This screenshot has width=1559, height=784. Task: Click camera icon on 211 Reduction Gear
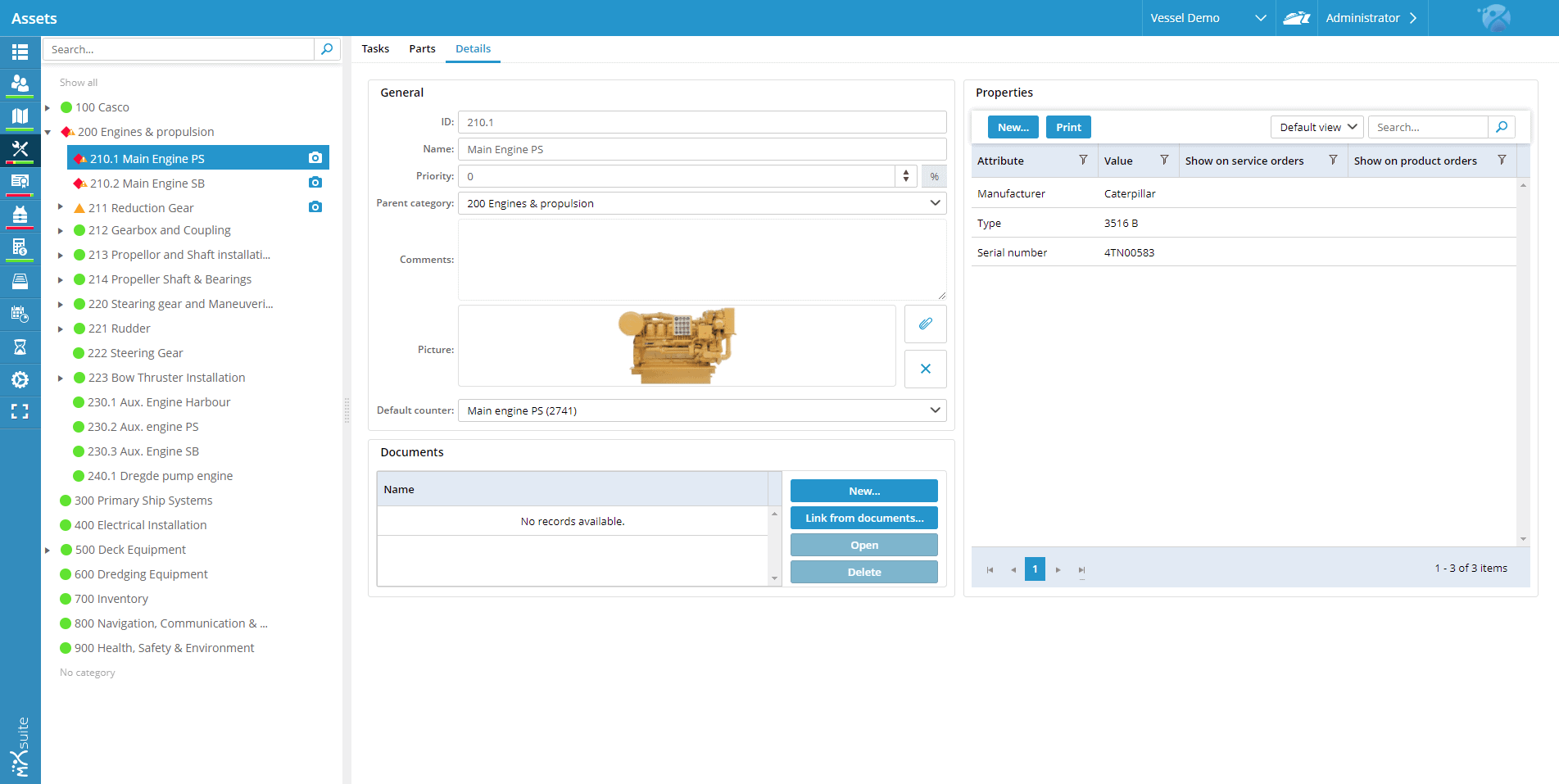click(315, 207)
